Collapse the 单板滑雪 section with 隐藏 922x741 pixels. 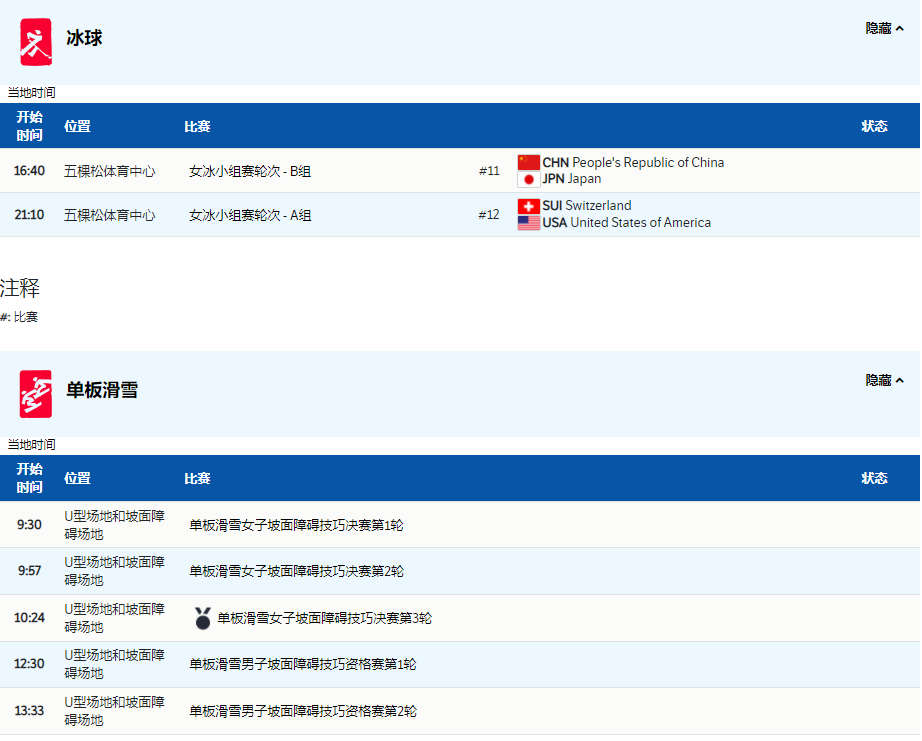click(884, 381)
